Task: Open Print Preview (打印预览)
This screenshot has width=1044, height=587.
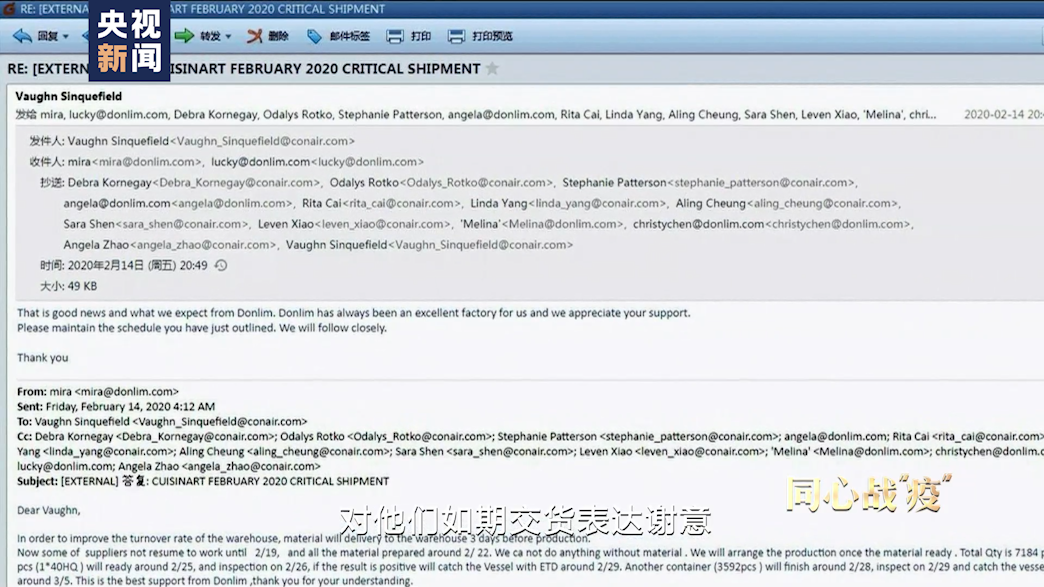Action: pyautogui.click(x=480, y=36)
